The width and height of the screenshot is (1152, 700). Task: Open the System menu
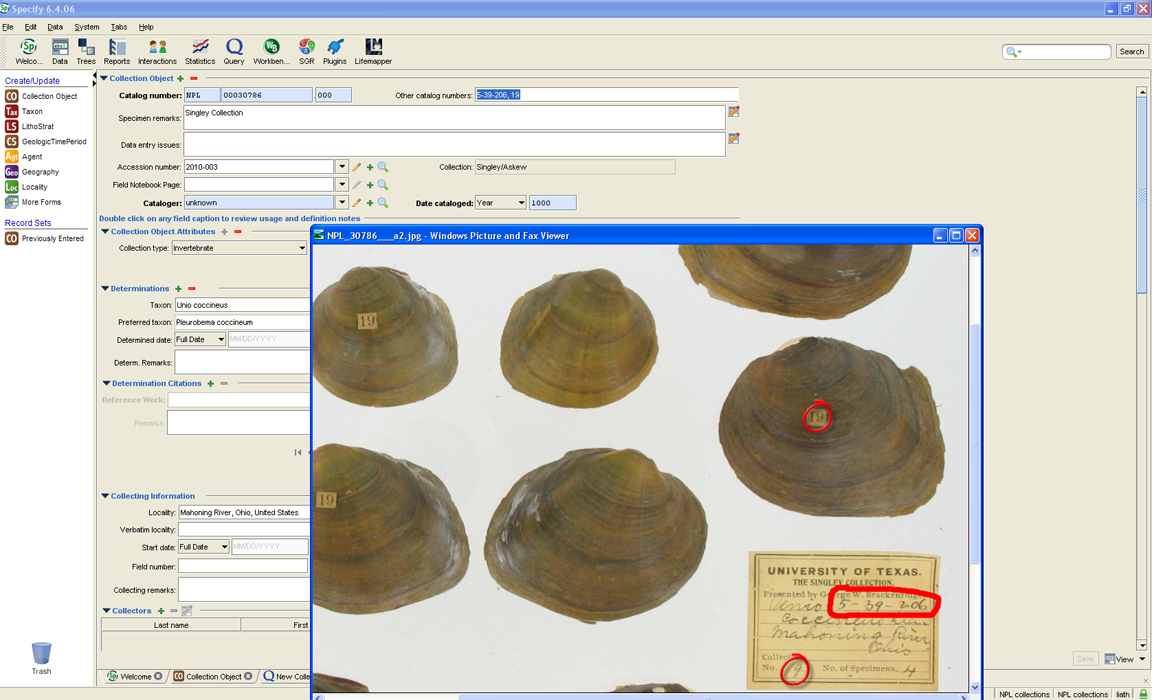87,27
